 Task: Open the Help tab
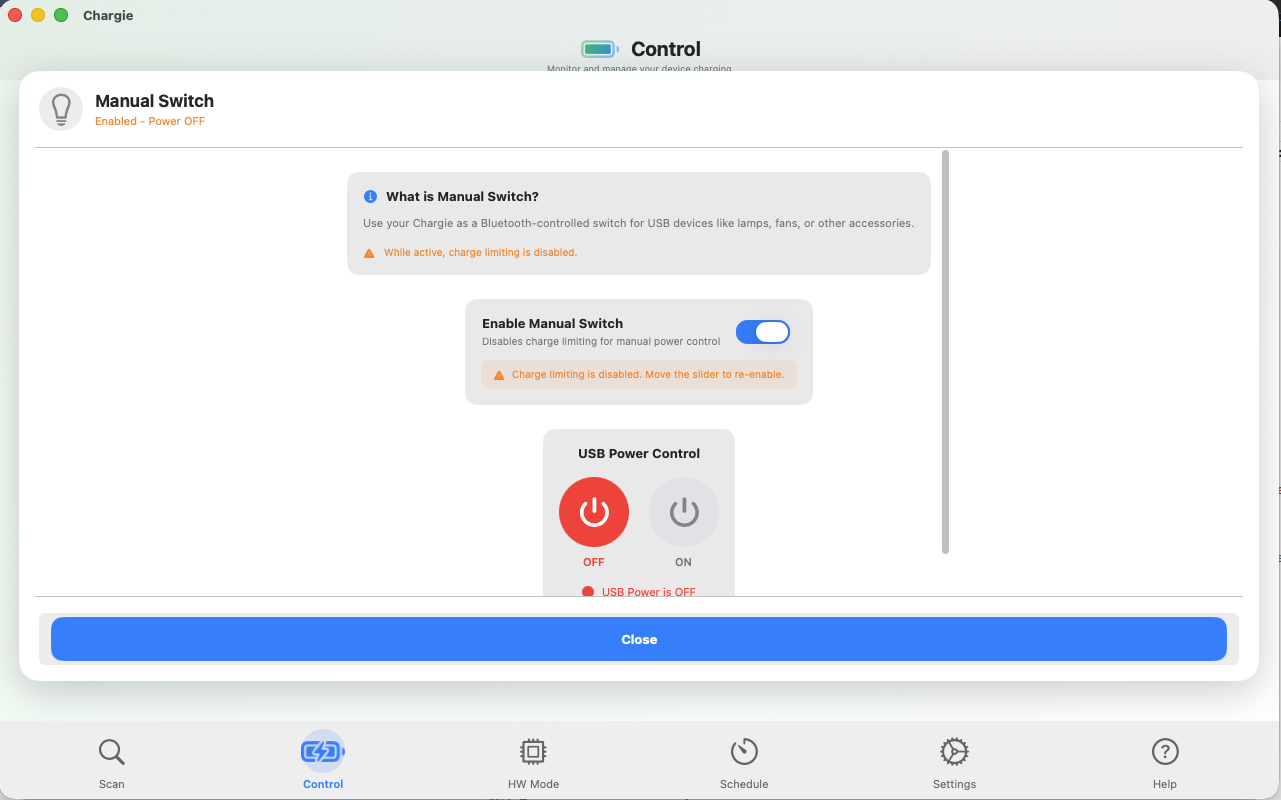tap(1164, 762)
